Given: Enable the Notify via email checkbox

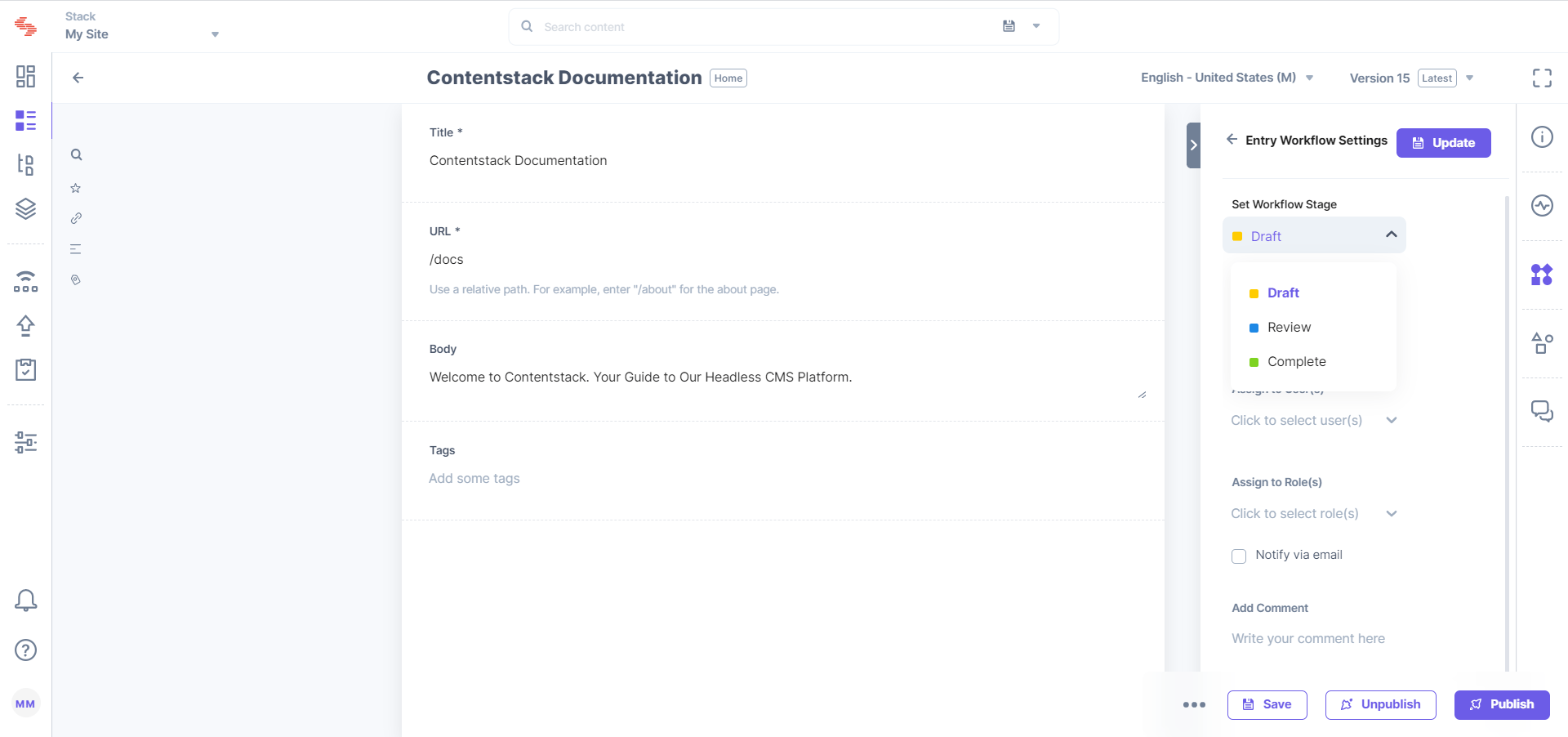Looking at the screenshot, I should tap(1238, 556).
